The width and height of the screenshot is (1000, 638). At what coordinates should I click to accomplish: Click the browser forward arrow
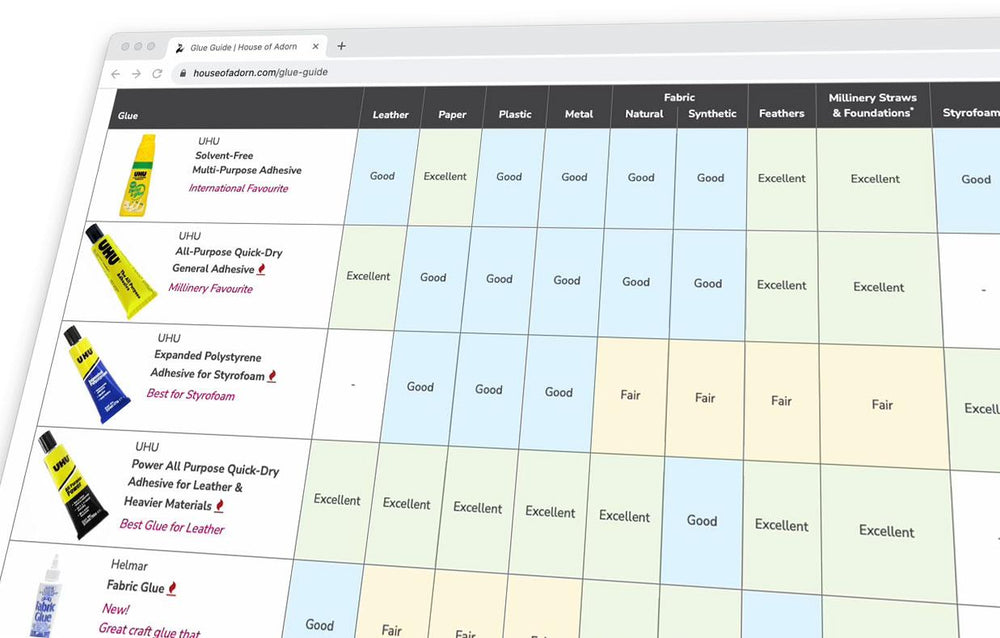pos(136,74)
